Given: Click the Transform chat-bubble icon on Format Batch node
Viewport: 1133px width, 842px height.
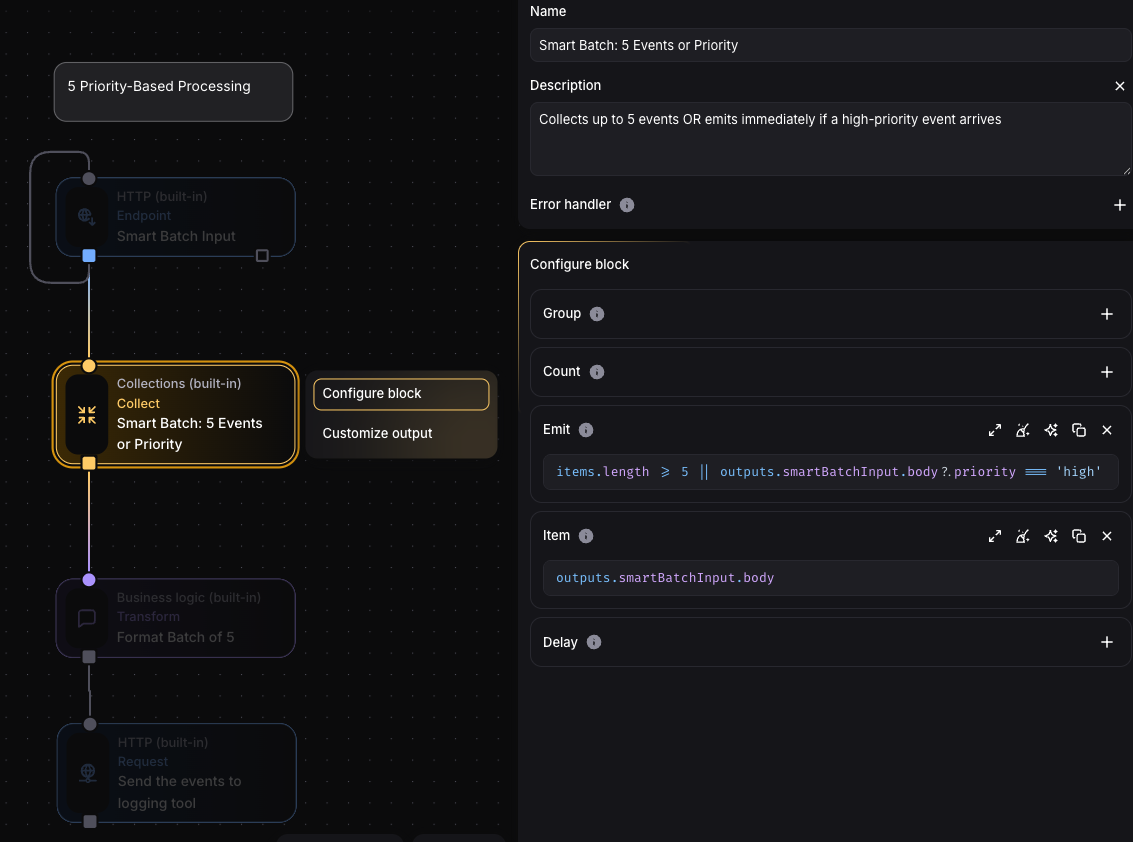Looking at the screenshot, I should coord(87,617).
